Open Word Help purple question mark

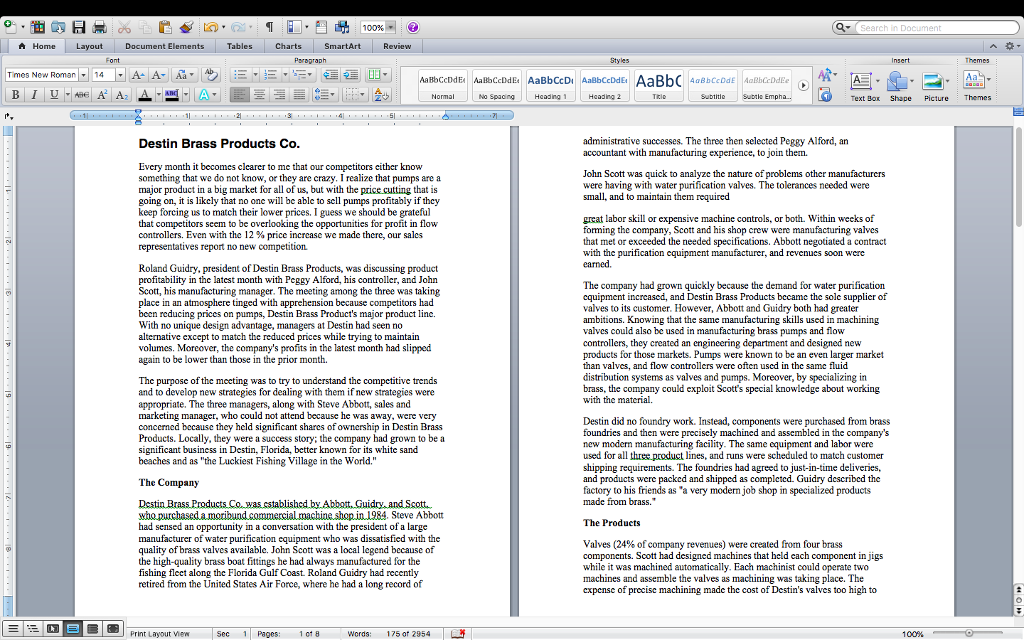[413, 27]
